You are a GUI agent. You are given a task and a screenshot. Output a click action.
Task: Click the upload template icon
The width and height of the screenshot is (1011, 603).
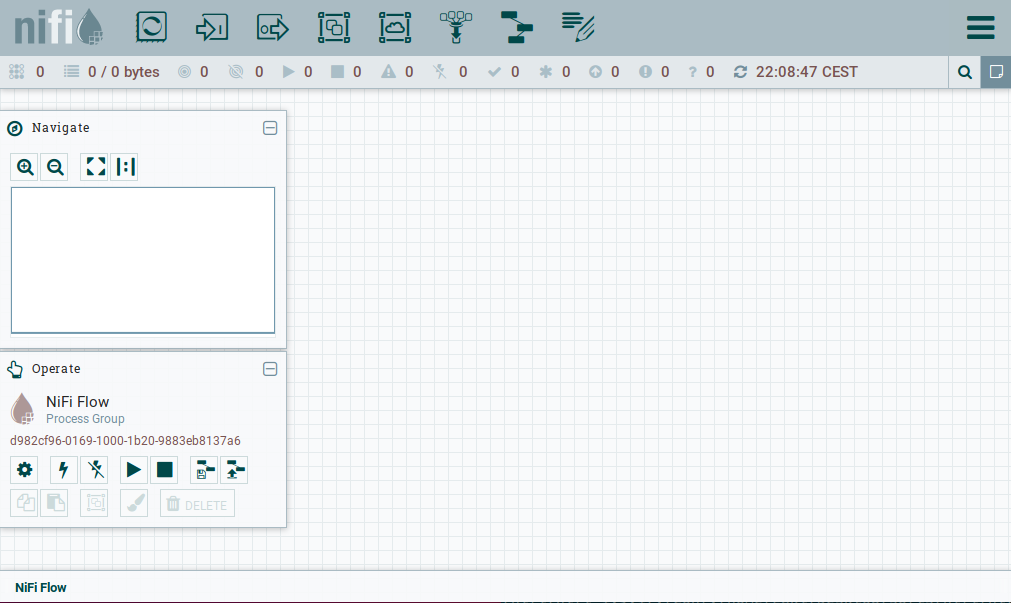click(x=234, y=470)
